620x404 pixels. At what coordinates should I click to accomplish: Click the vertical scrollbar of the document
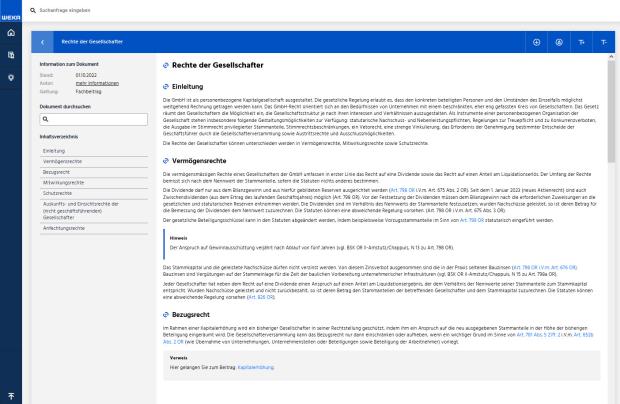click(612, 110)
